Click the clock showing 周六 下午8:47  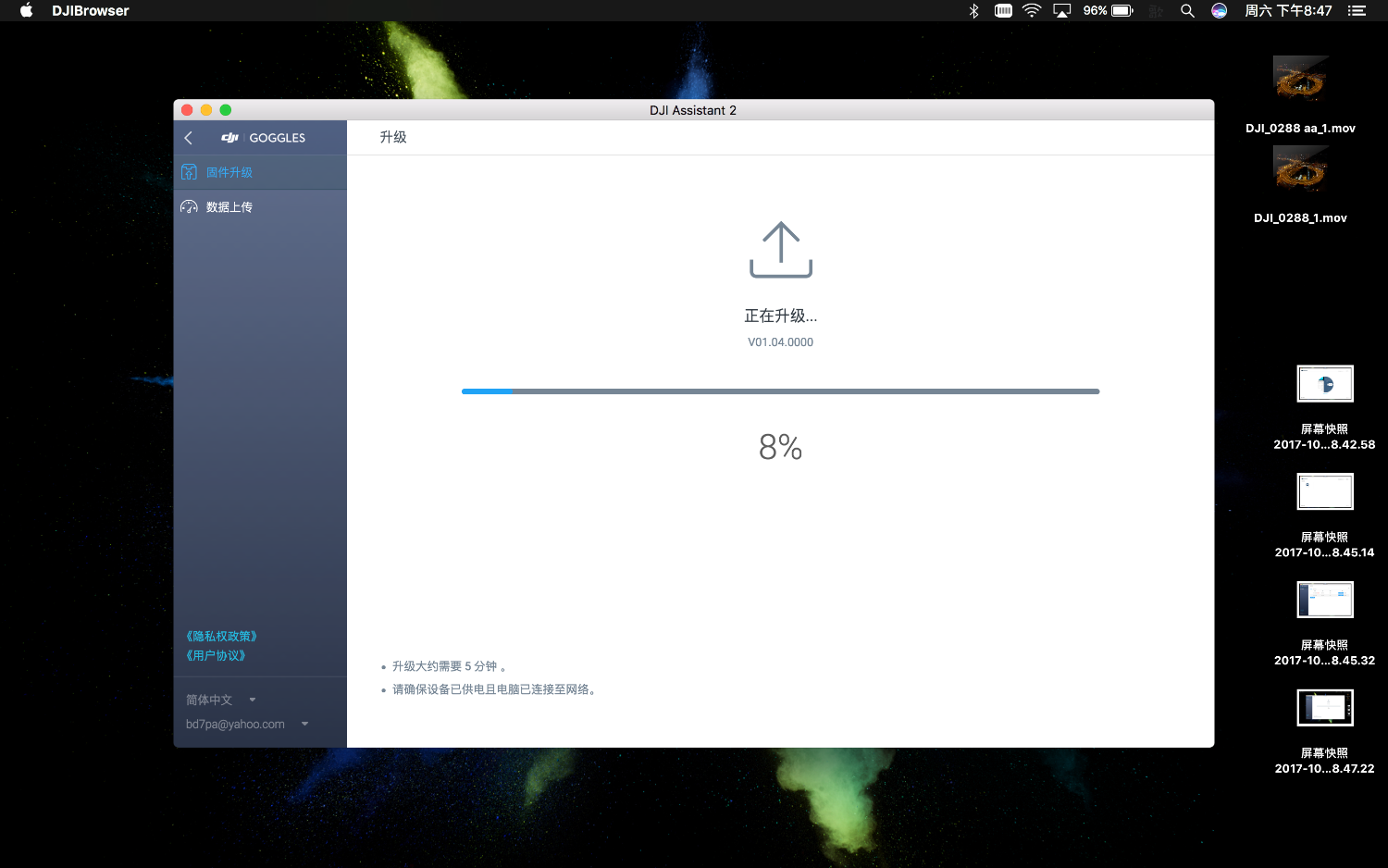[1288, 10]
